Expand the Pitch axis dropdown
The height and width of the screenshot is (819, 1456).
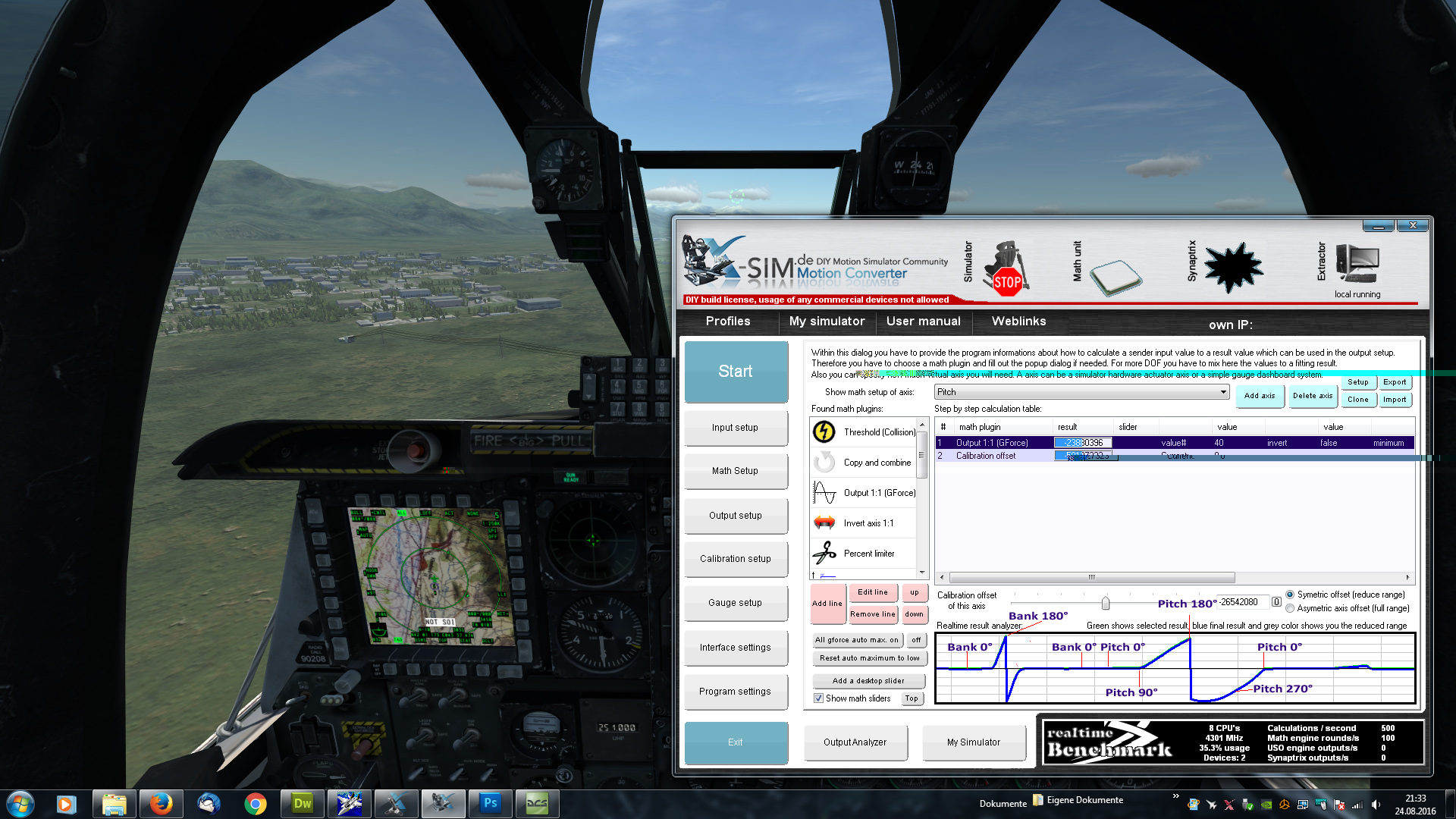pos(1223,392)
